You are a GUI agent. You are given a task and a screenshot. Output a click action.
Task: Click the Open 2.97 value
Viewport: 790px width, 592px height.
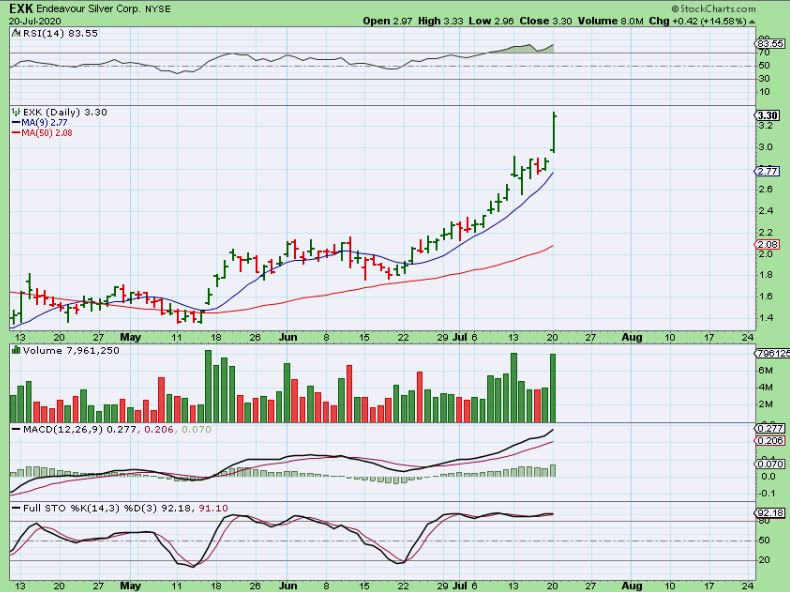click(x=387, y=21)
